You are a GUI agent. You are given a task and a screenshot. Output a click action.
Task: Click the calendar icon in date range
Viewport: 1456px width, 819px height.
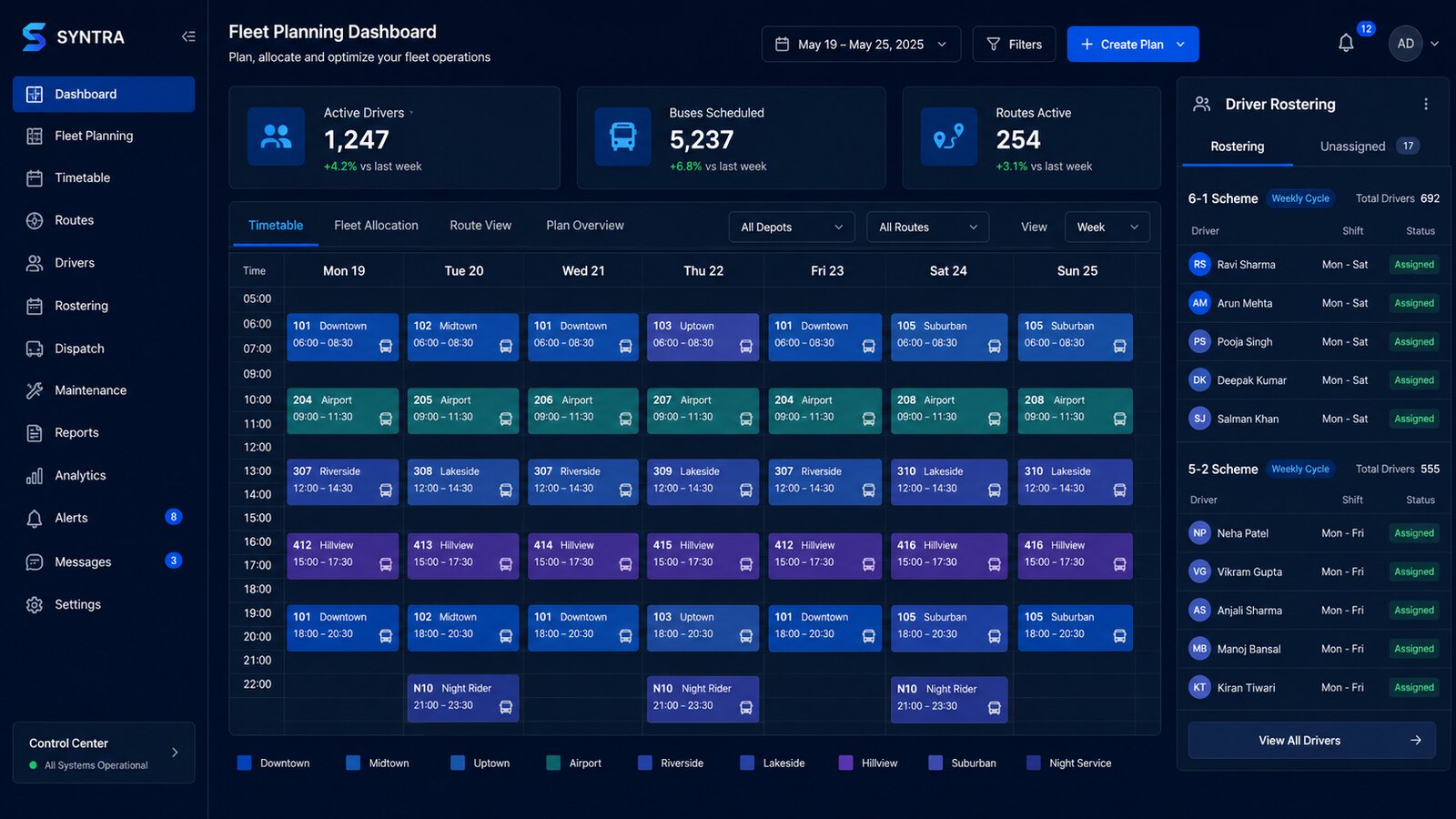click(782, 44)
